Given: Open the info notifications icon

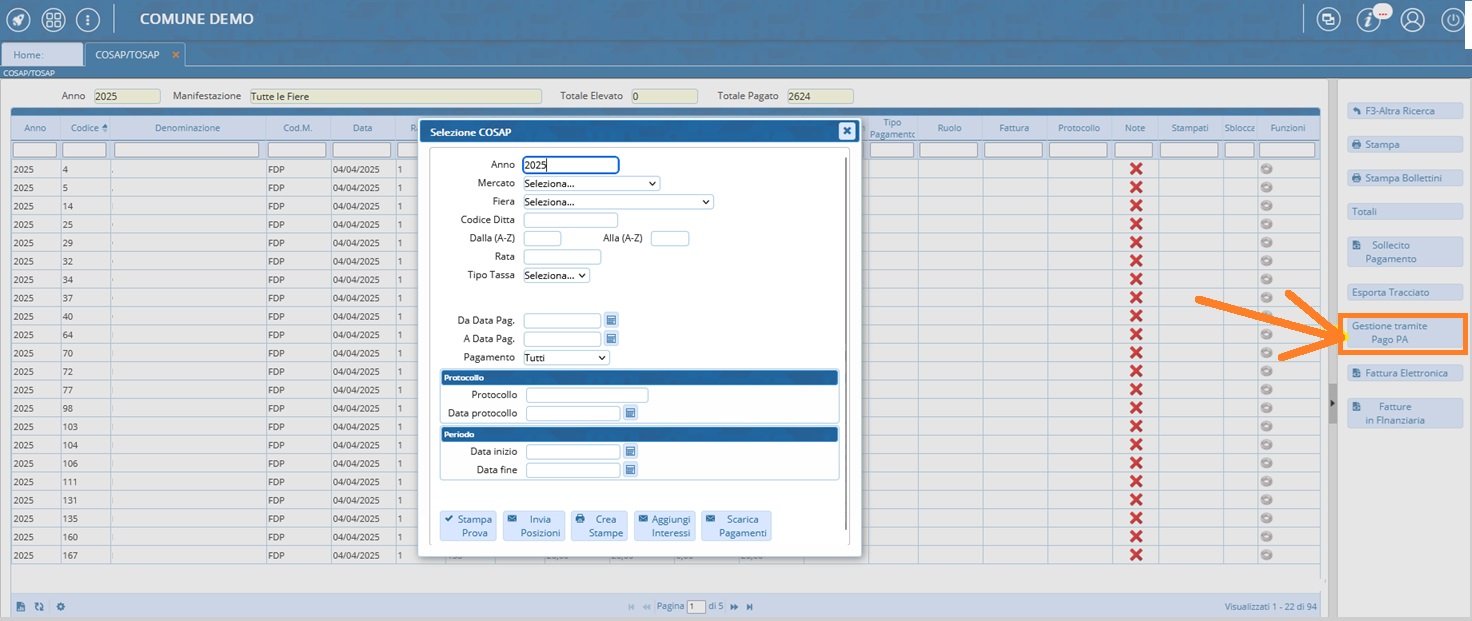Looking at the screenshot, I should pos(1369,19).
